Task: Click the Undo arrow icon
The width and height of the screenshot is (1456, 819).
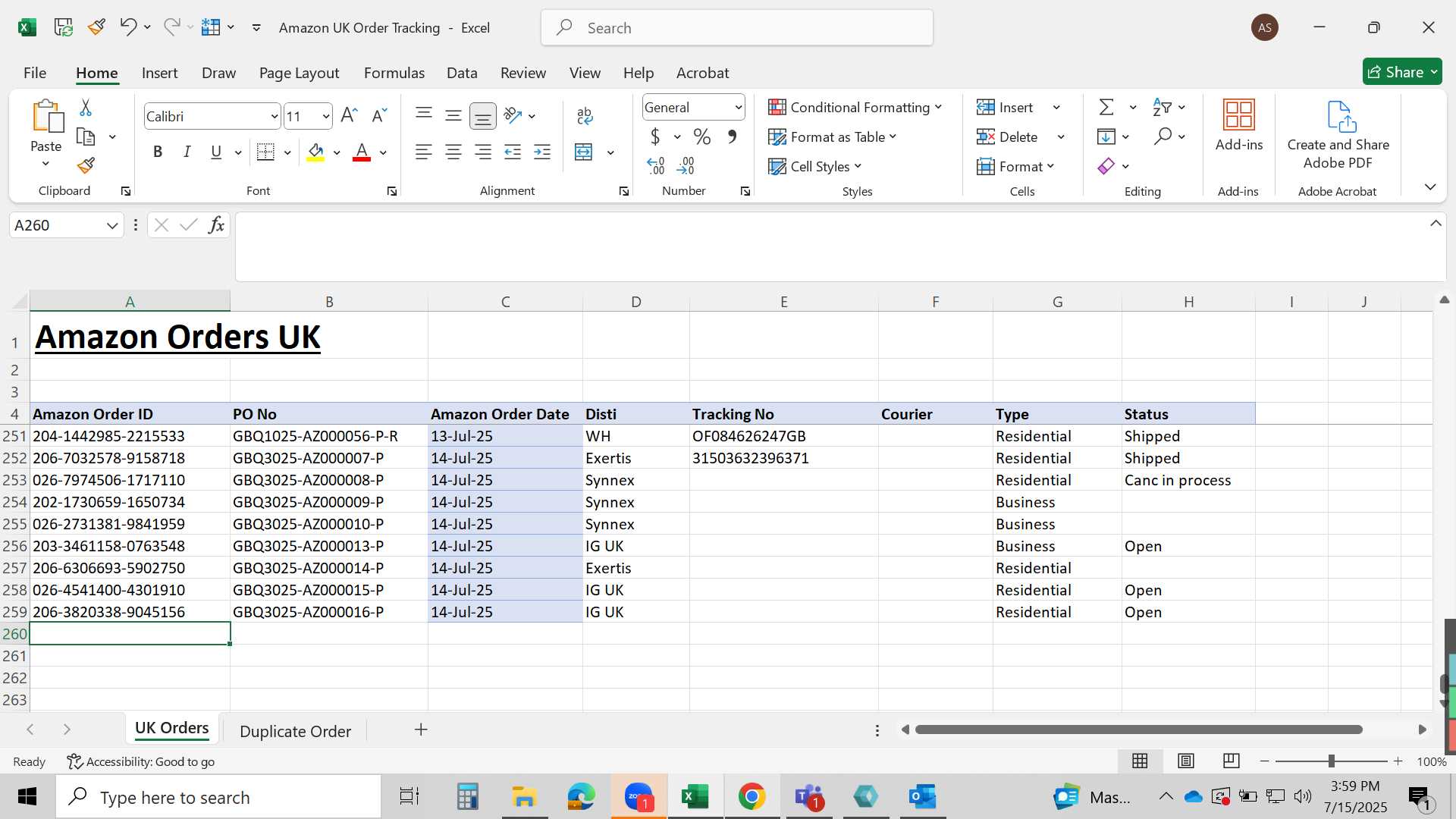Action: pos(127,27)
